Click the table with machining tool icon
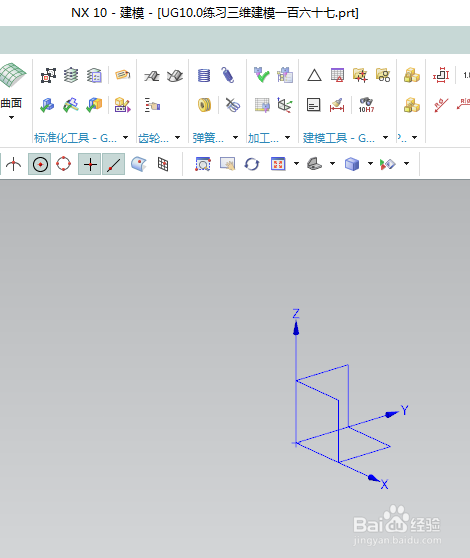The height and width of the screenshot is (558, 470). (x=263, y=105)
